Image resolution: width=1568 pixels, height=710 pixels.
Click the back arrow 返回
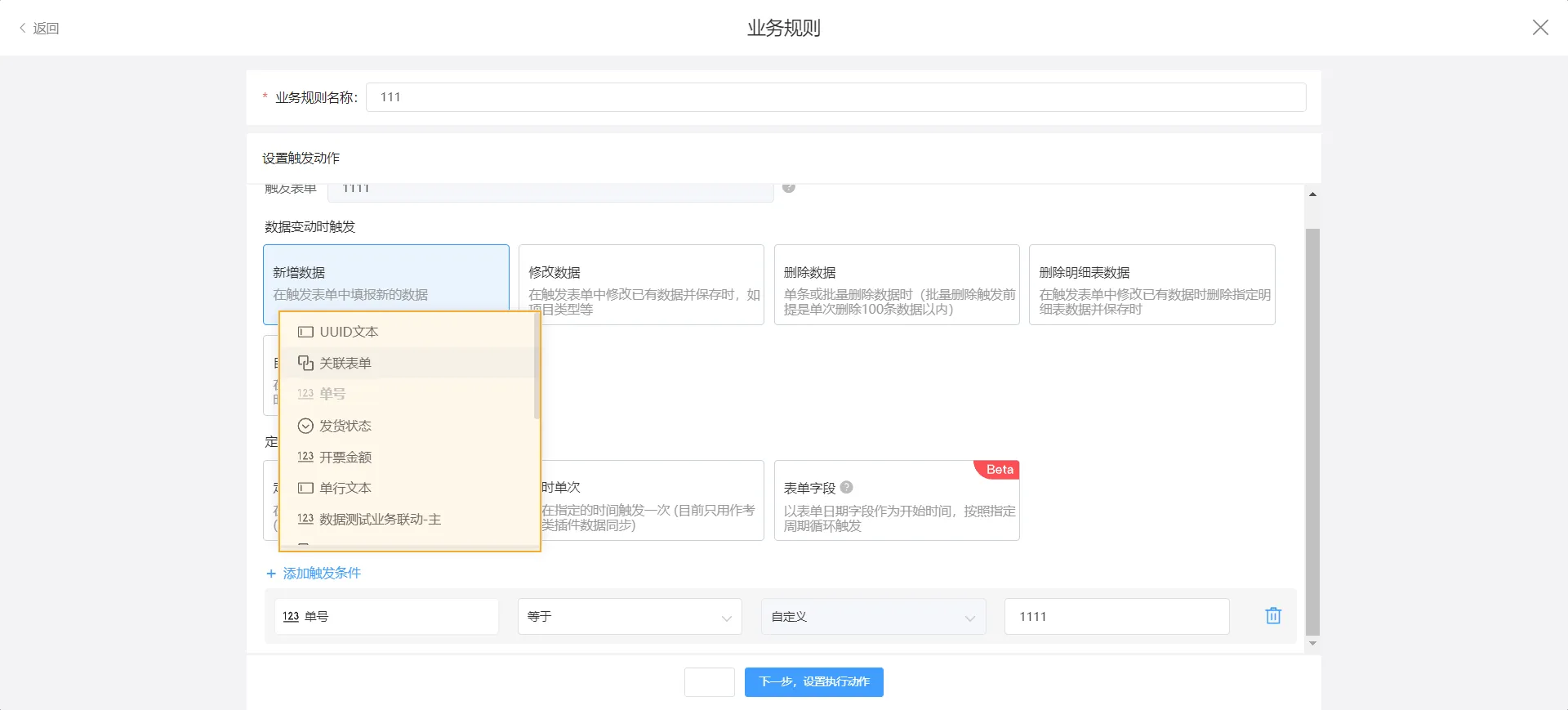pyautogui.click(x=39, y=29)
